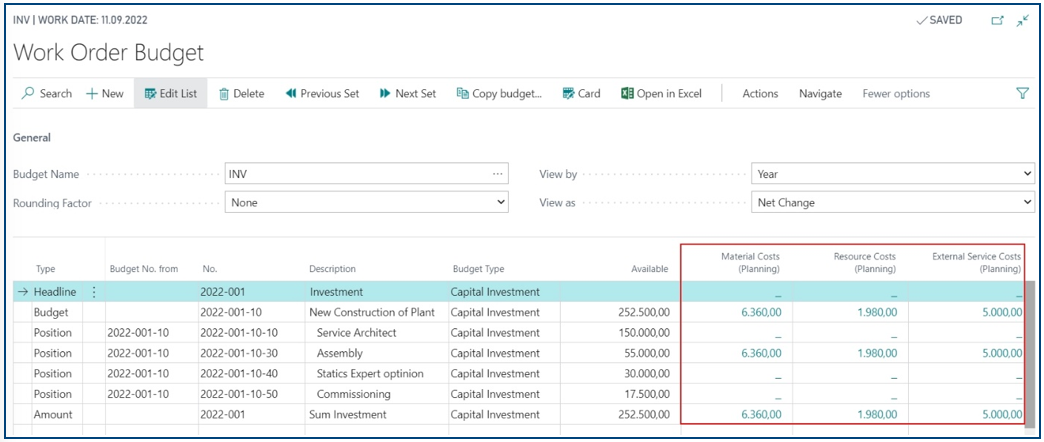The height and width of the screenshot is (442, 1044).
Task: Click External Service Costs (Planning) header
Action: [977, 263]
